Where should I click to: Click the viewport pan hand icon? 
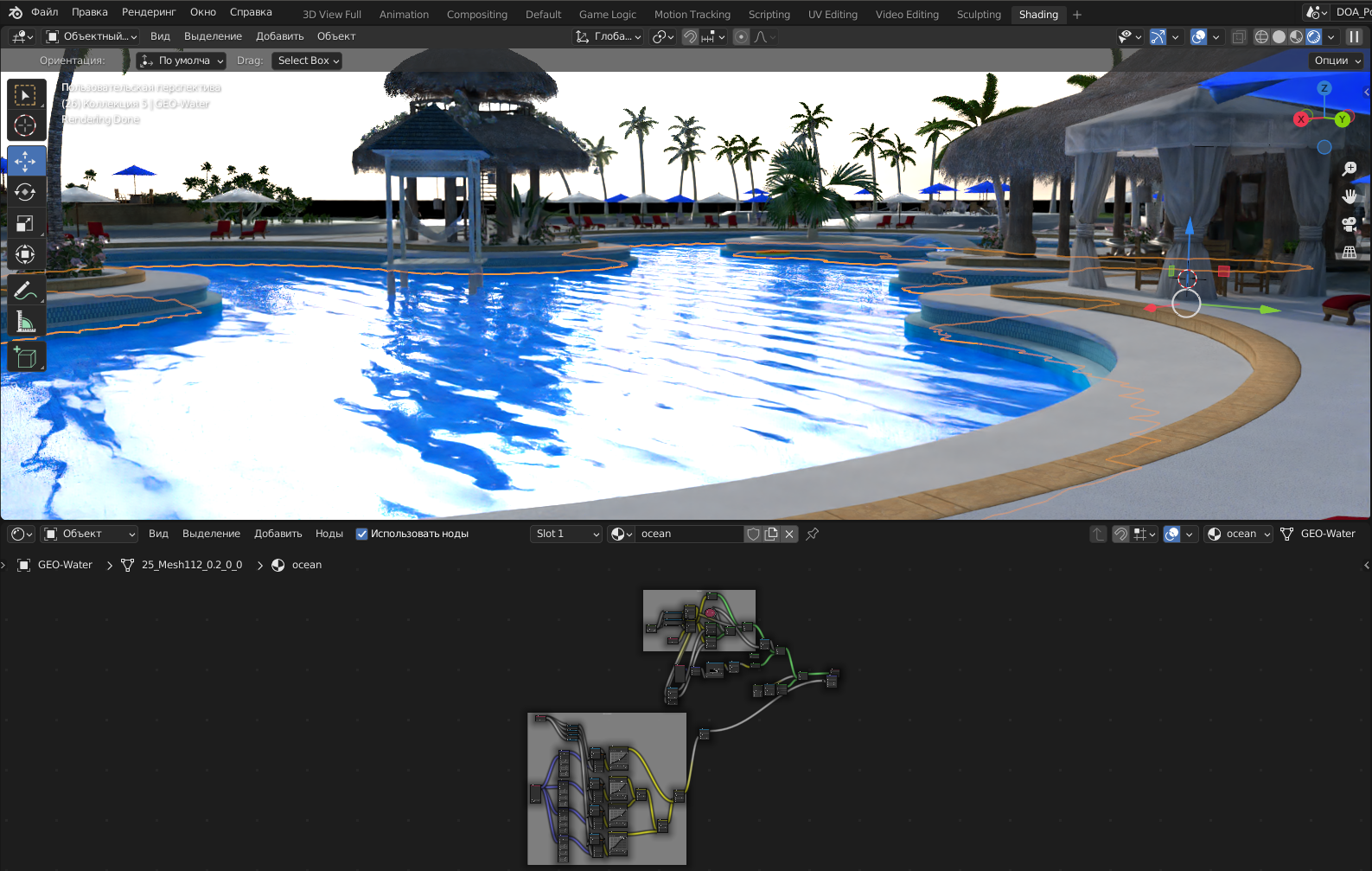click(1349, 197)
